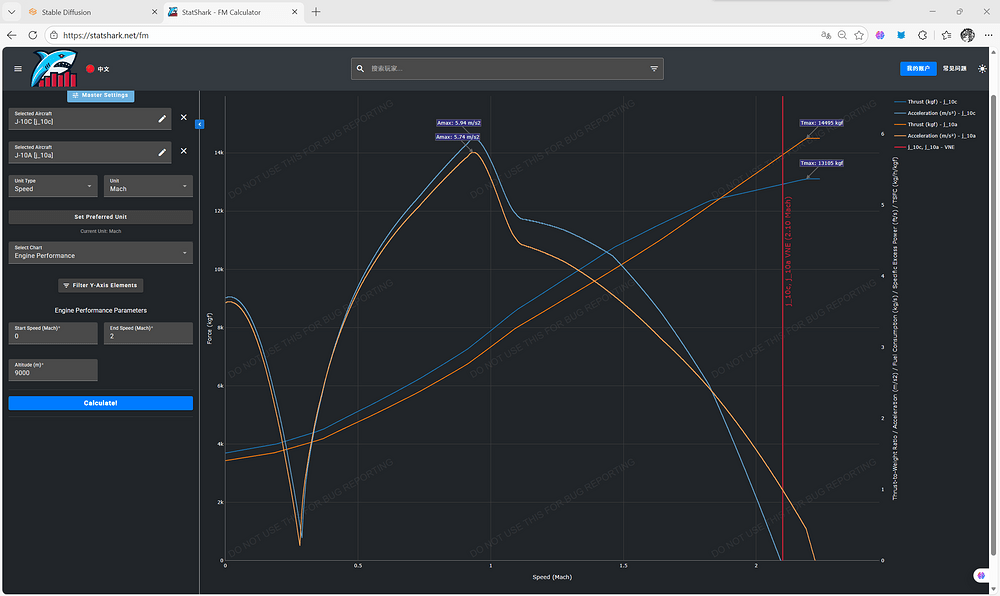Toggle the light/dark theme sun icon
The width and height of the screenshot is (1000, 596).
click(983, 69)
